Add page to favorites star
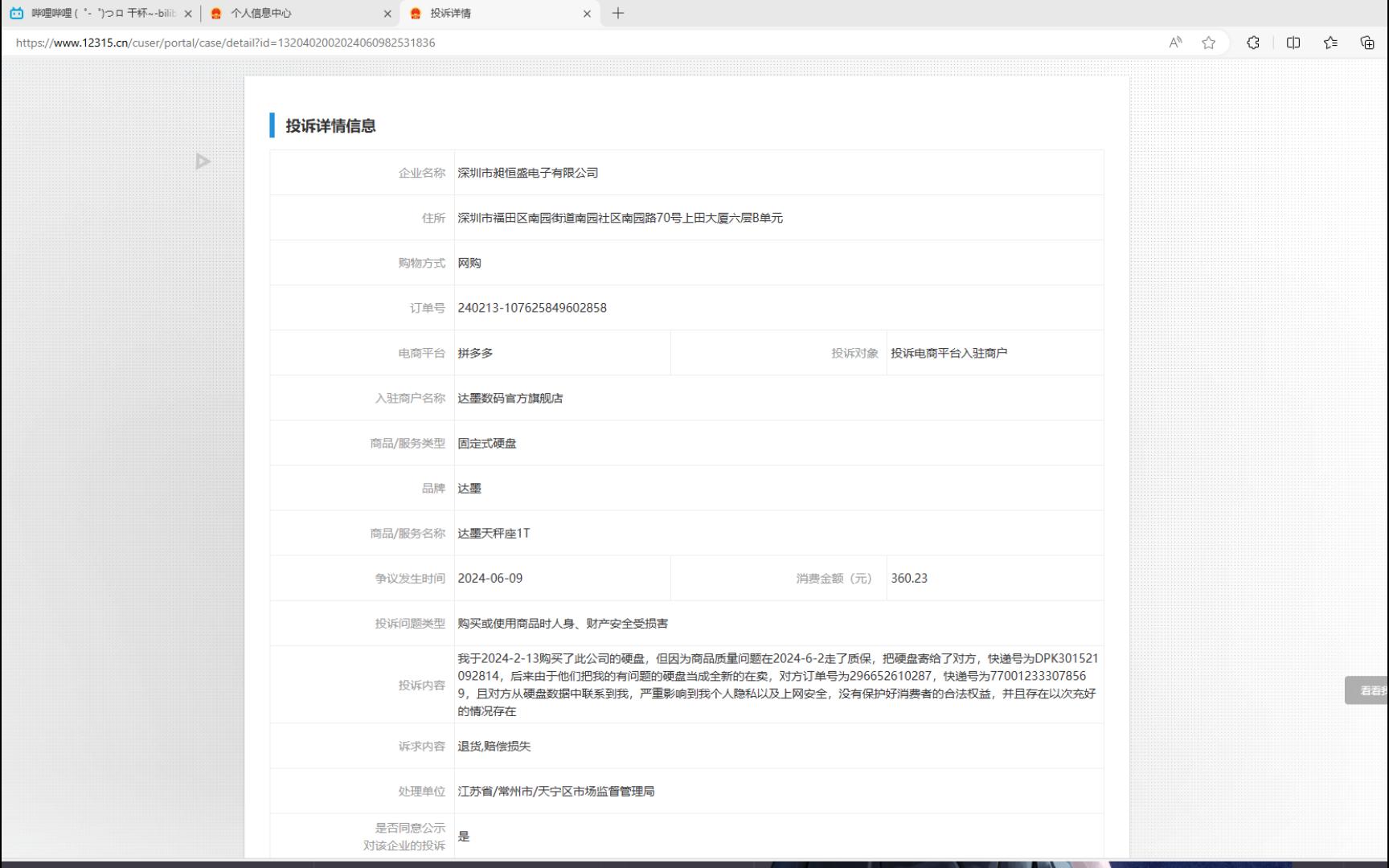1389x868 pixels. click(x=1208, y=43)
